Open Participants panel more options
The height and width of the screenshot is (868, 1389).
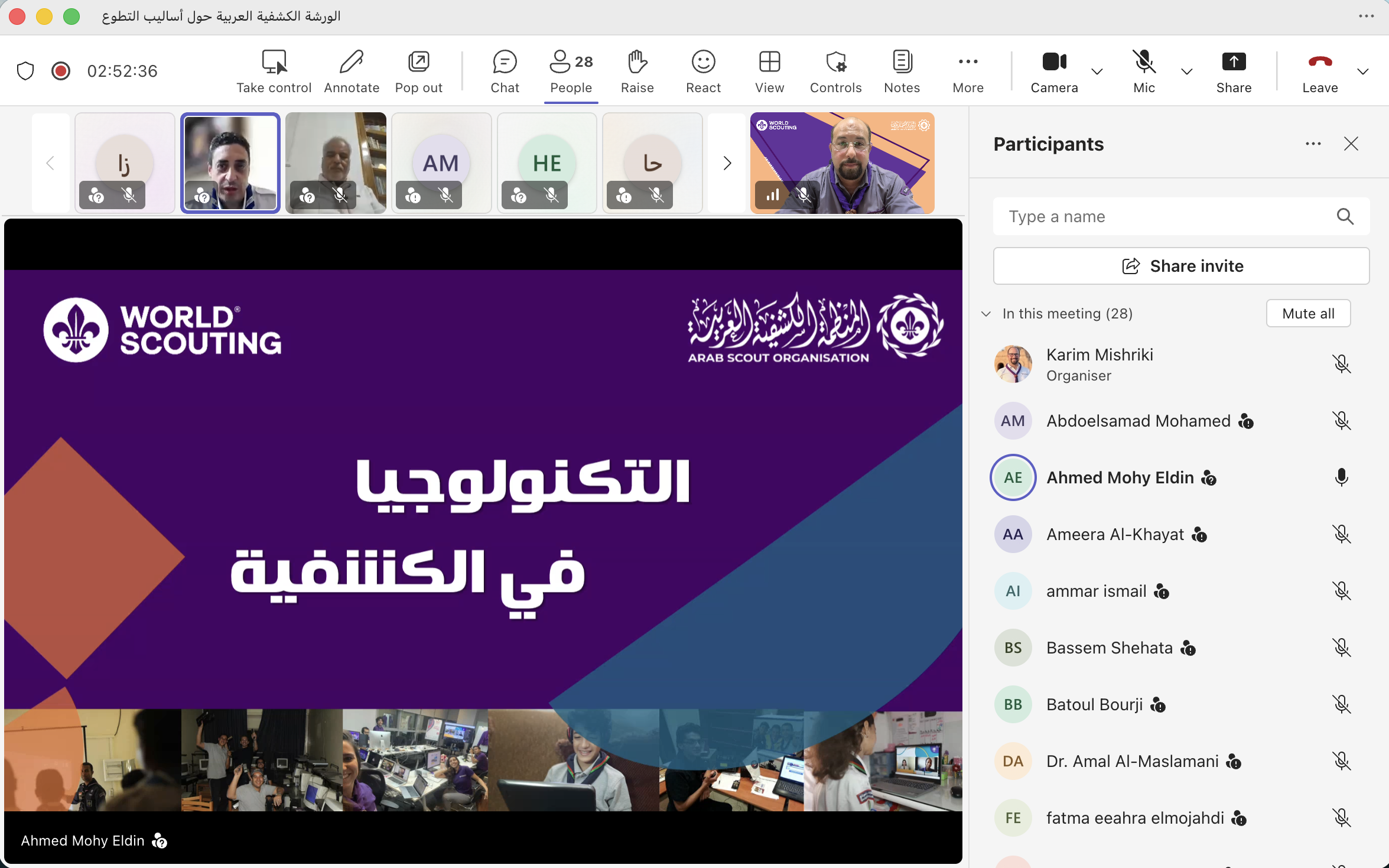[1313, 144]
